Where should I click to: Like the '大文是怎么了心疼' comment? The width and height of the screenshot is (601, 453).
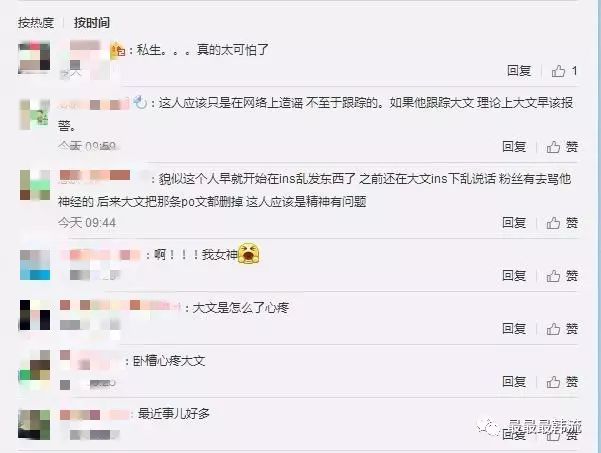(562, 328)
